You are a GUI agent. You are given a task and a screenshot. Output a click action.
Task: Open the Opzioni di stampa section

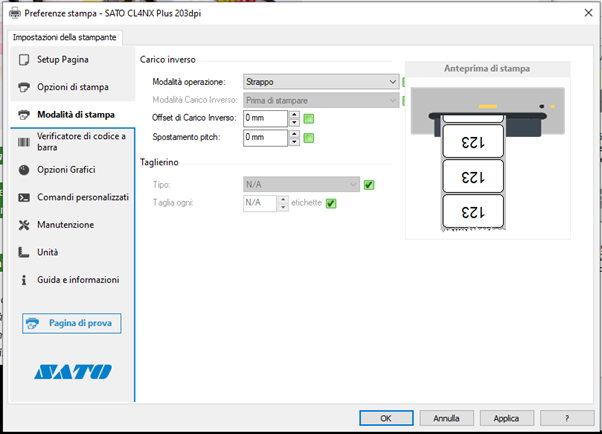[73, 87]
